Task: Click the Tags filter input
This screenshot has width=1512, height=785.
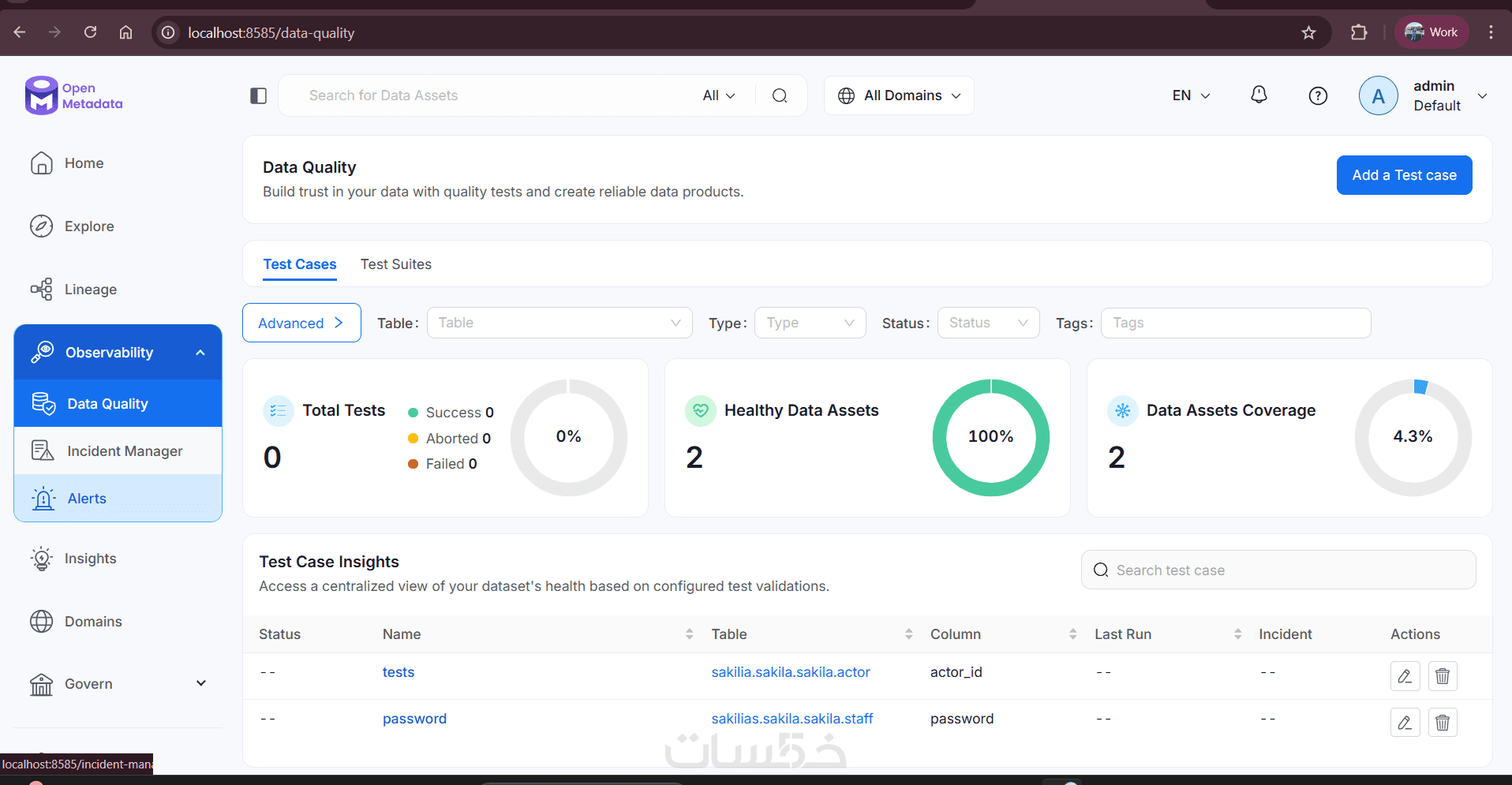Action: pyautogui.click(x=1236, y=323)
